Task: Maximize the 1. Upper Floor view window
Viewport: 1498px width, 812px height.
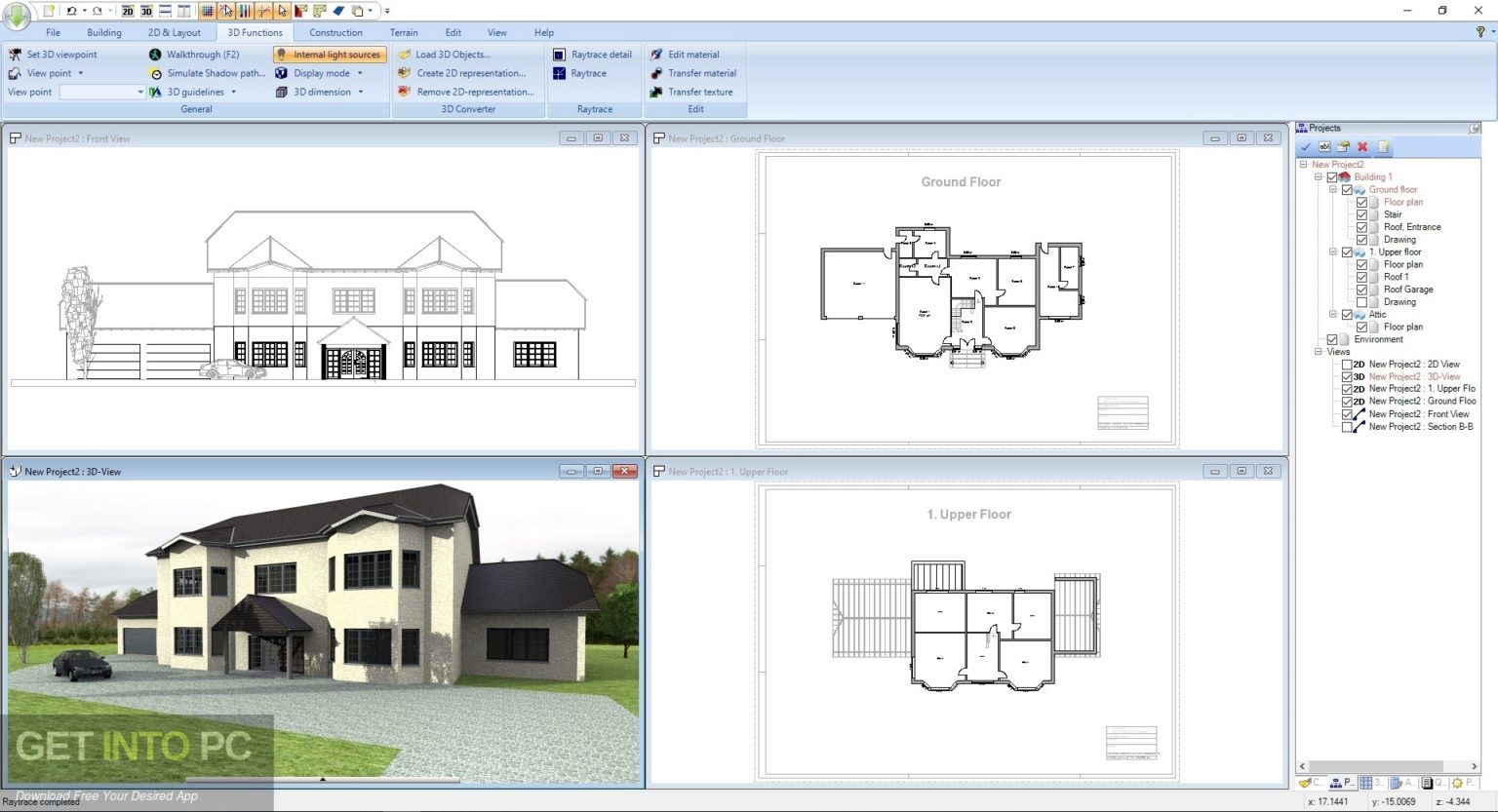Action: point(1242,472)
